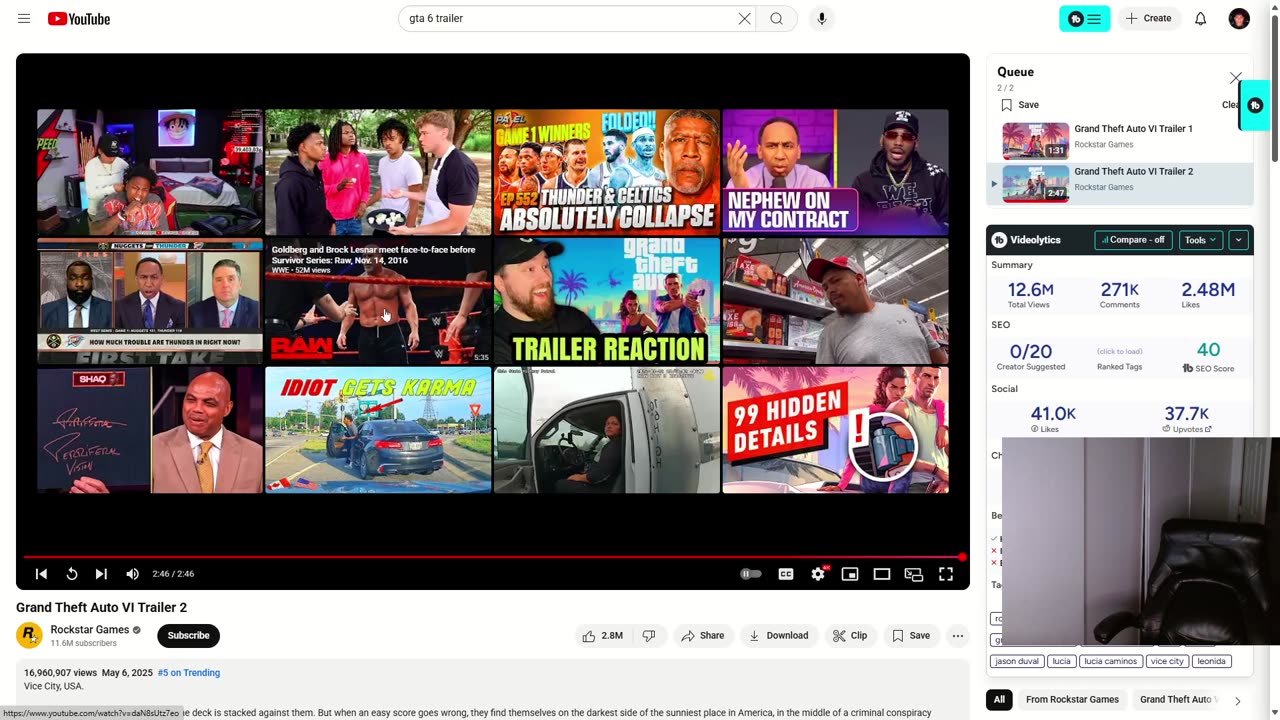This screenshot has width=1280, height=720.
Task: Open Nephew On My Contract suggested video
Action: [x=835, y=172]
